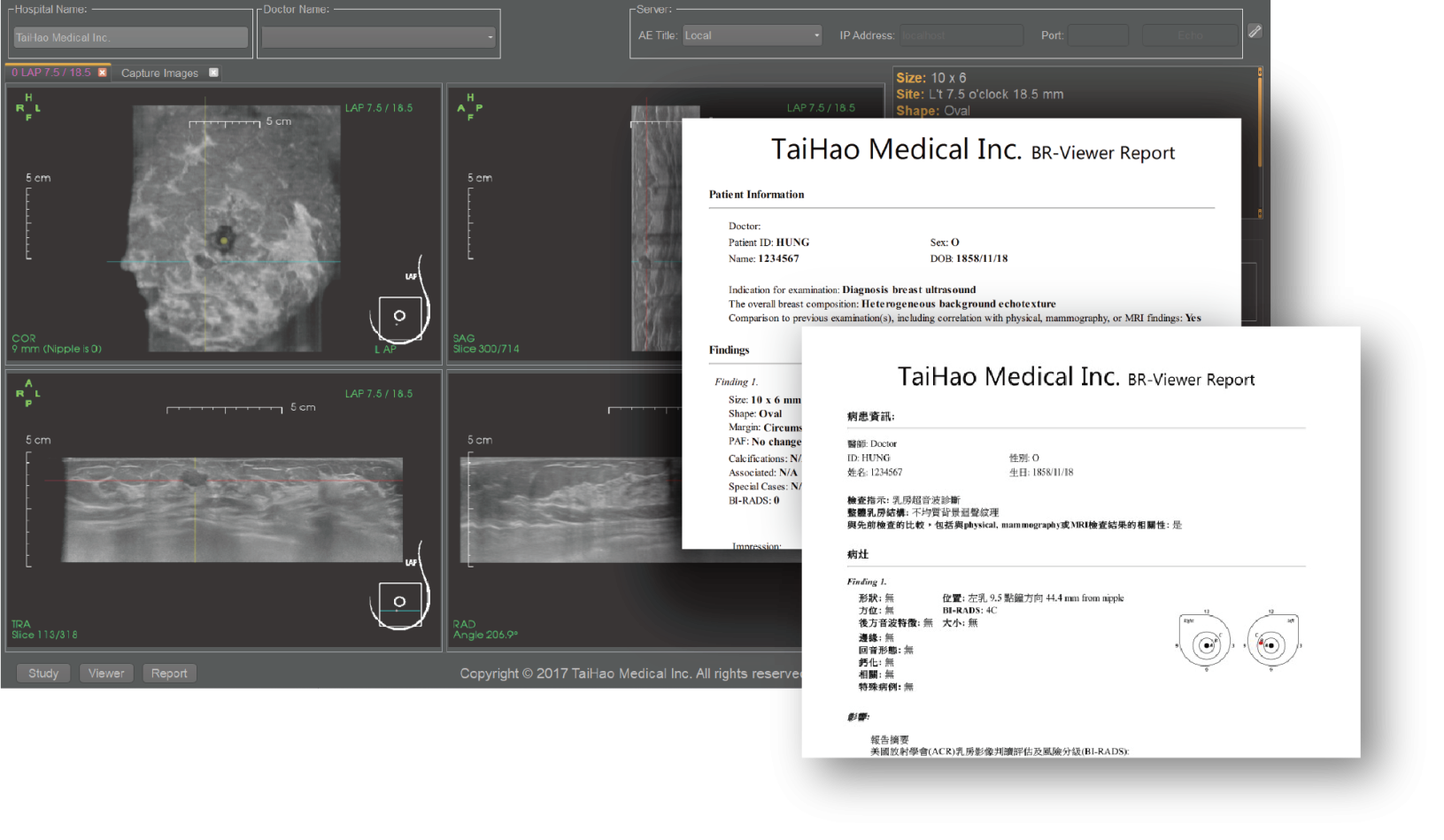Viewport: 1444px width, 840px height.
Task: Click the 'TRA Slice 113/318' label
Action: [44, 629]
